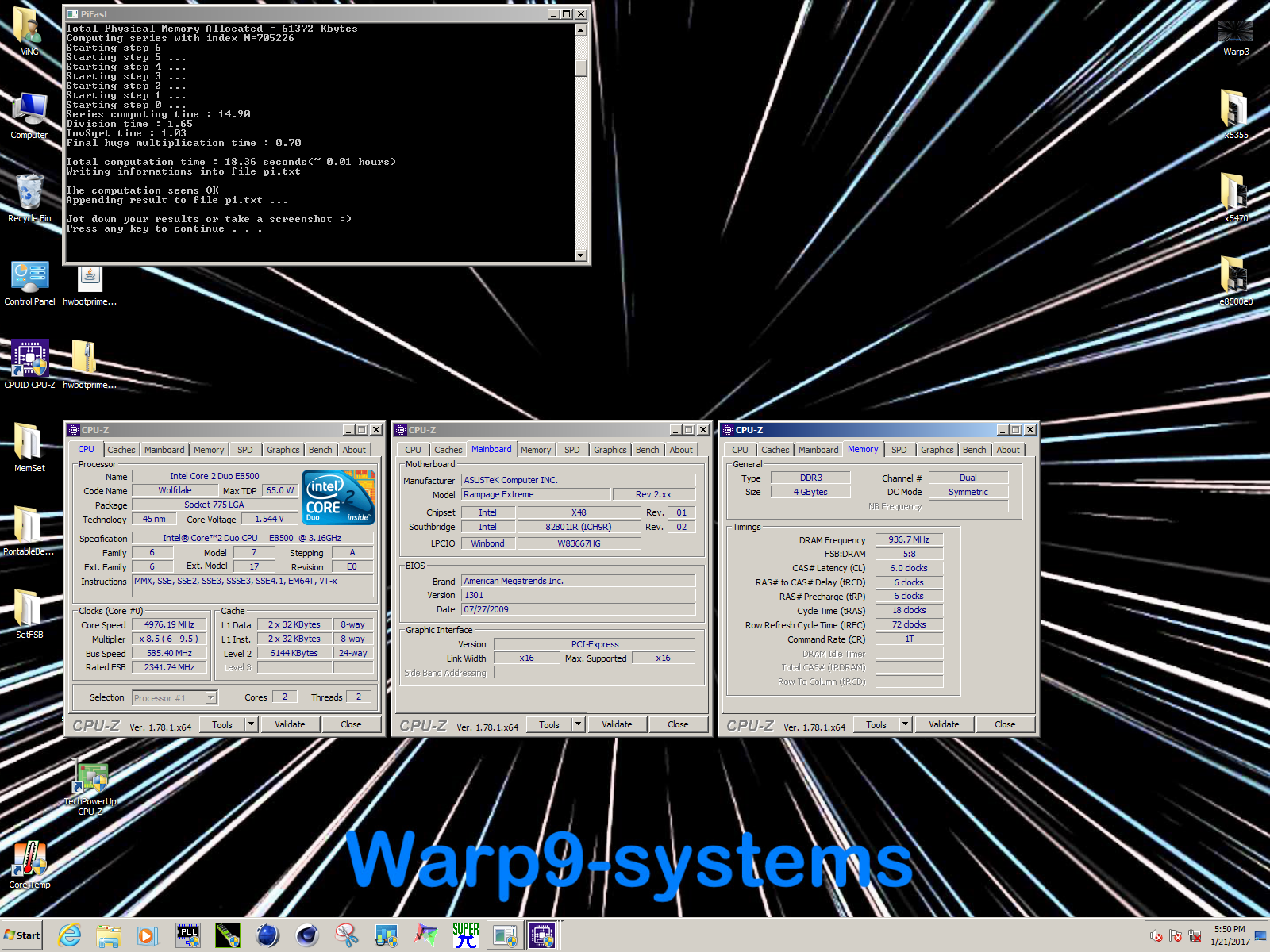
Task: Launch Core Temp desktop shortcut
Action: (x=29, y=864)
